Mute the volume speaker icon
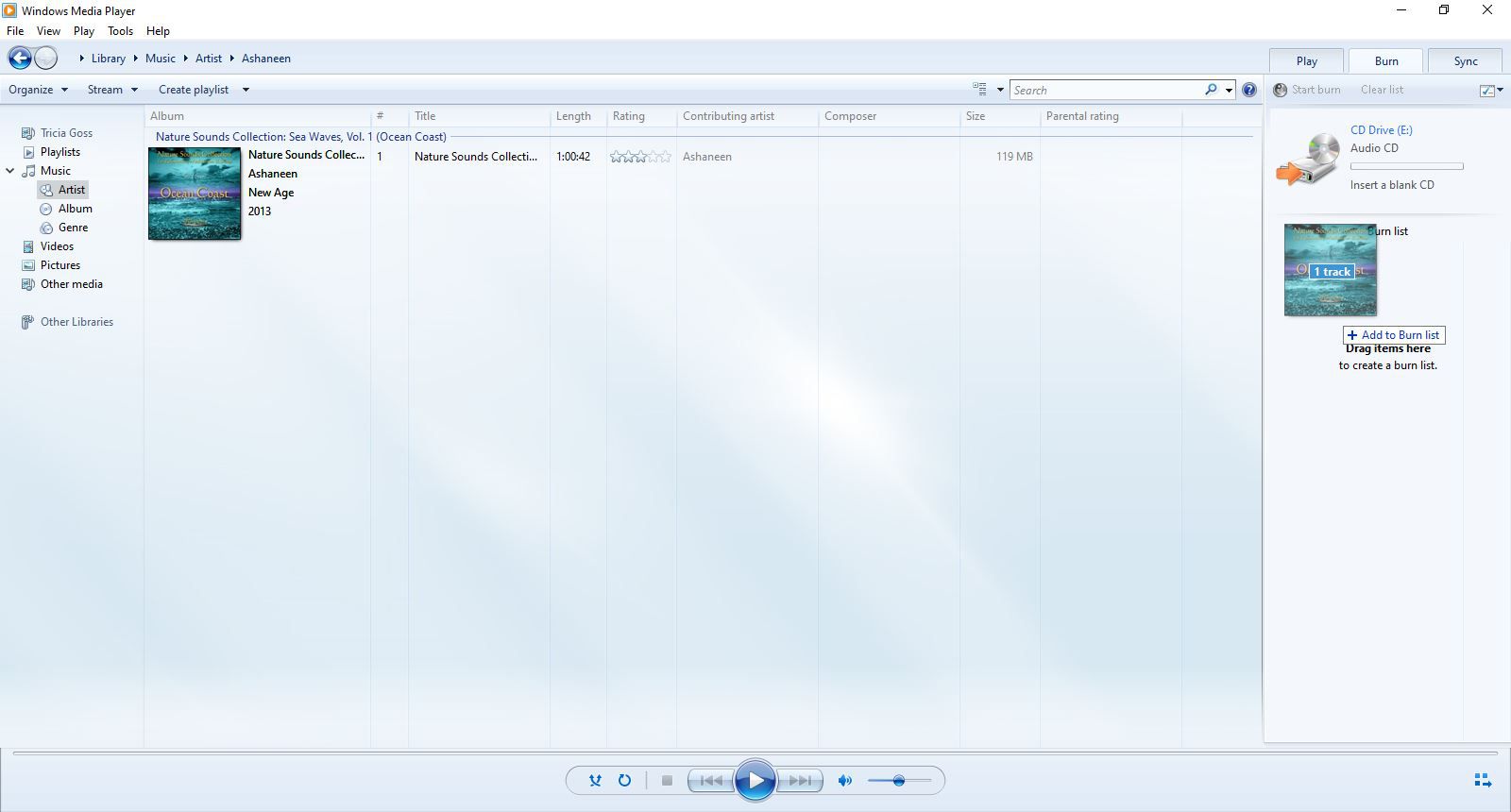This screenshot has height=812, width=1511. 845,781
